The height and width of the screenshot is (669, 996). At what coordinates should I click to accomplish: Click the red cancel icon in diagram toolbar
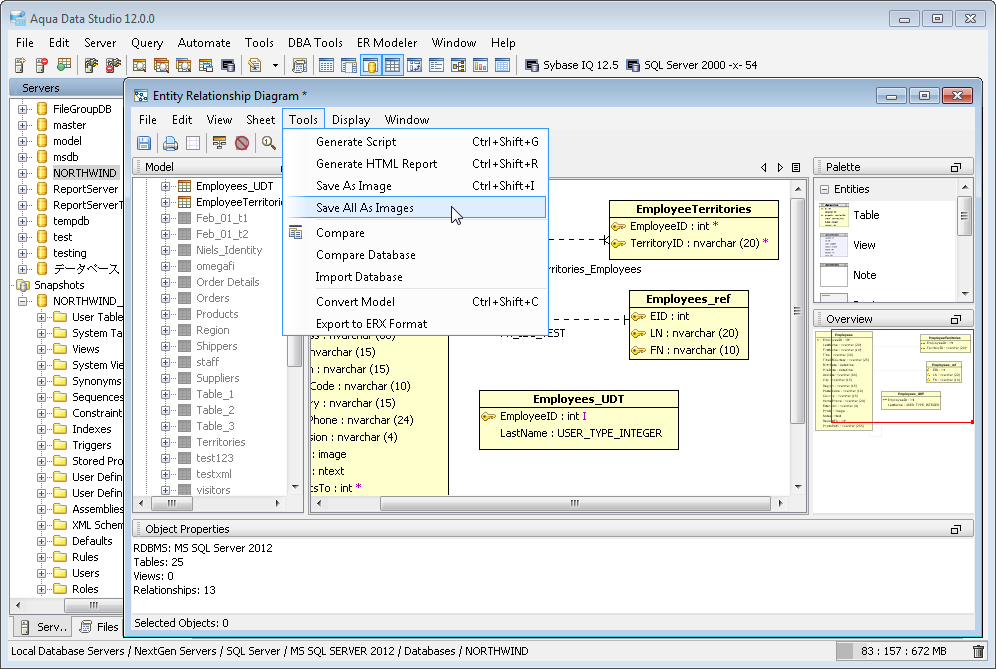242,143
